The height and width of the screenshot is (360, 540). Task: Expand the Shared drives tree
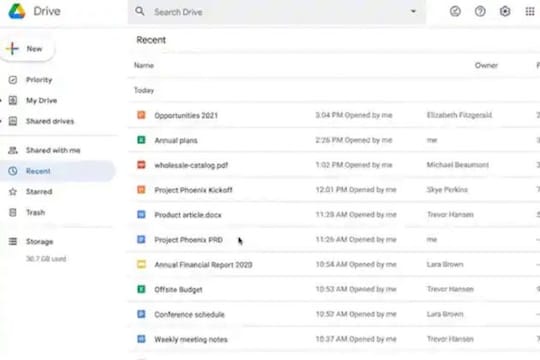click(x=1, y=121)
